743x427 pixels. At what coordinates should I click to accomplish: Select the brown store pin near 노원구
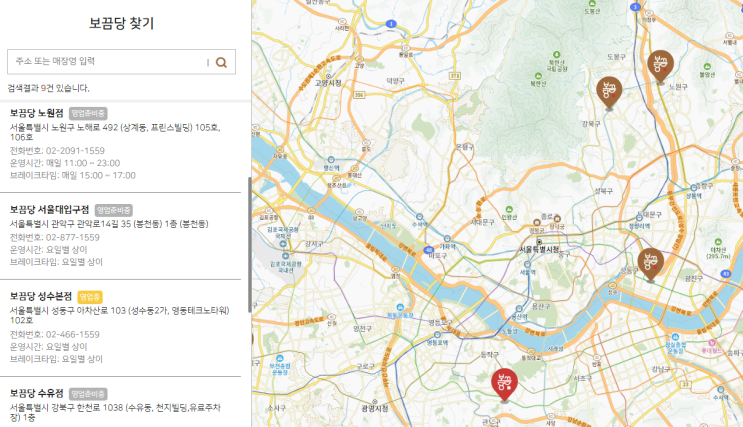click(x=661, y=67)
